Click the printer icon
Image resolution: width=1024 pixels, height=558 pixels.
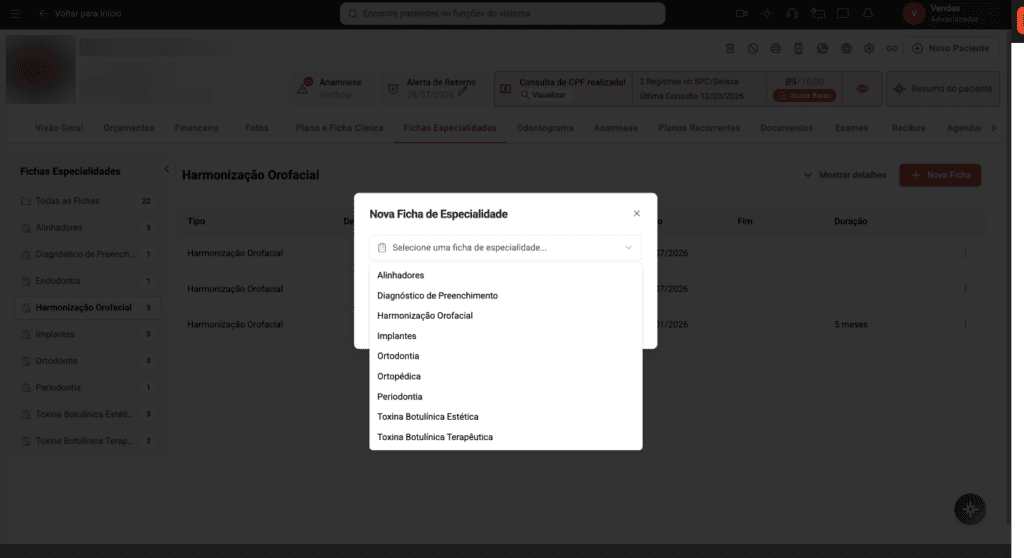click(x=775, y=48)
